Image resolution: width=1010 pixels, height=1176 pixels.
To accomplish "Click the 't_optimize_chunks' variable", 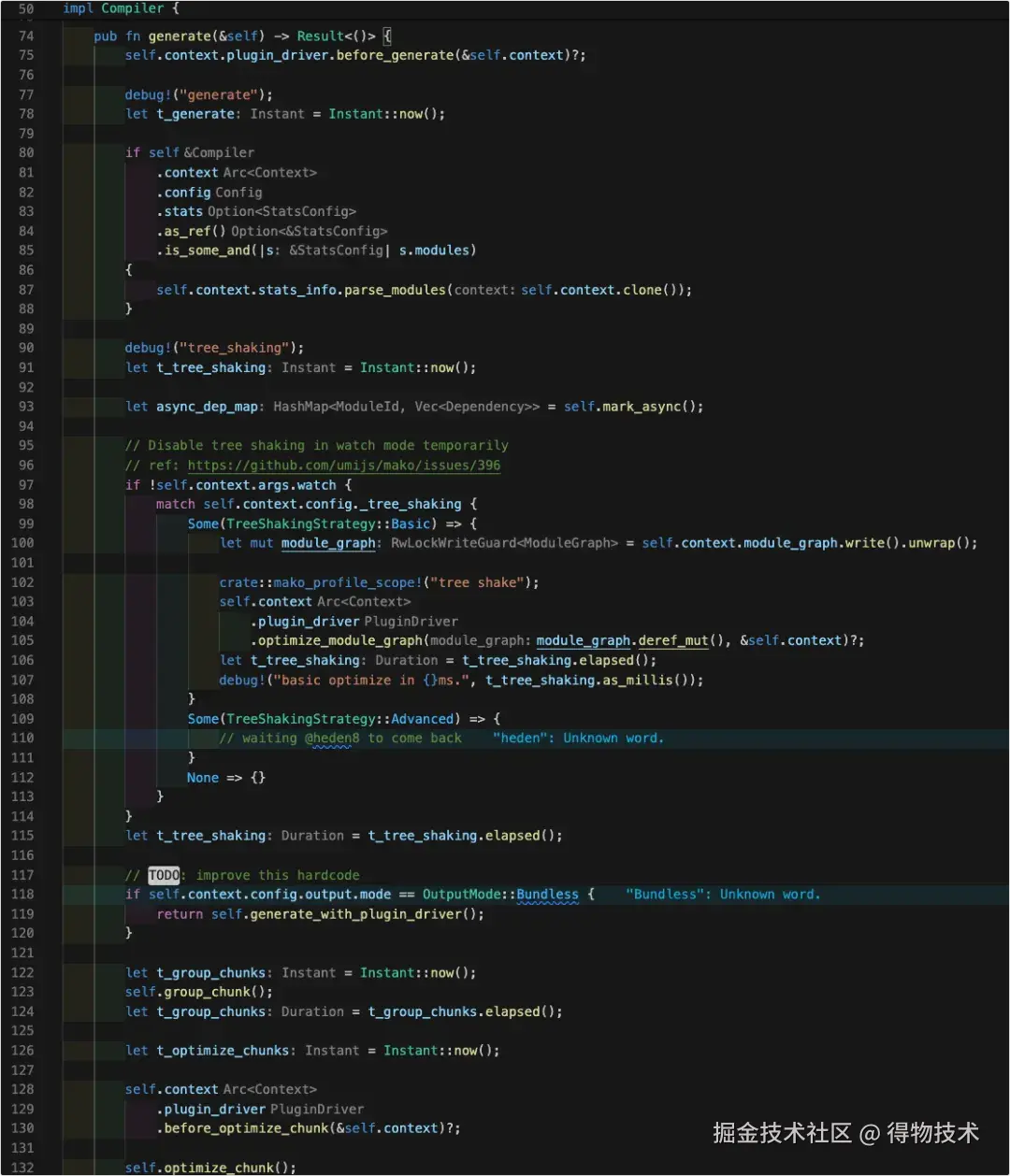I will (x=223, y=1051).
